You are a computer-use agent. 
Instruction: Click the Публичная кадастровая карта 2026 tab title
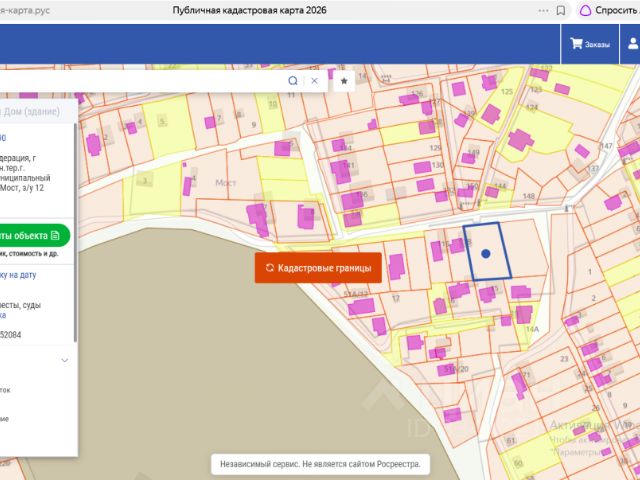[x=249, y=11]
